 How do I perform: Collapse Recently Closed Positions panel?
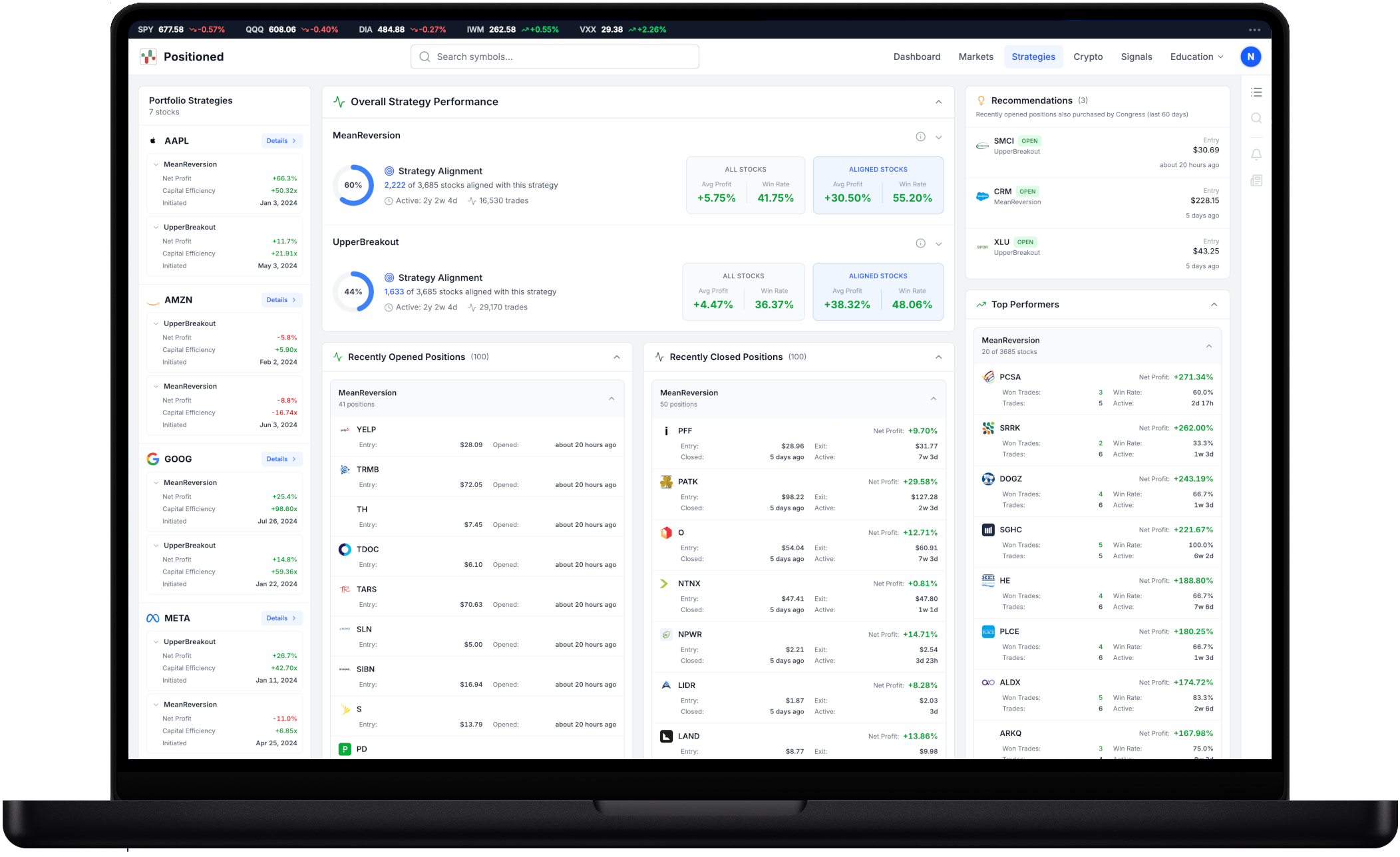[x=938, y=357]
